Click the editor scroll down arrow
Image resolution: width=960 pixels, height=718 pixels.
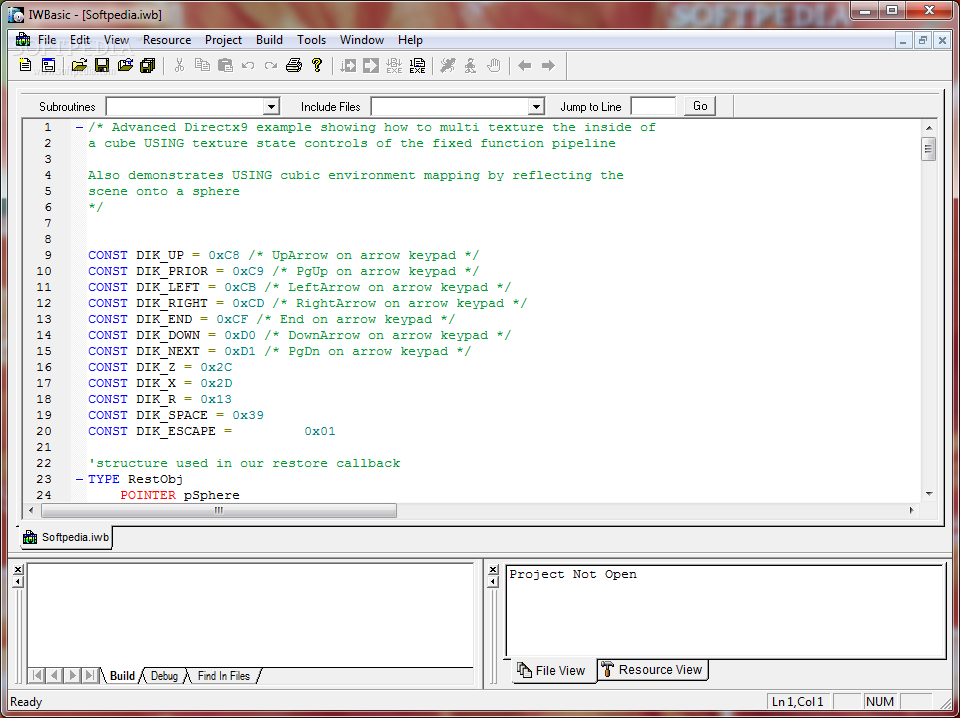929,493
